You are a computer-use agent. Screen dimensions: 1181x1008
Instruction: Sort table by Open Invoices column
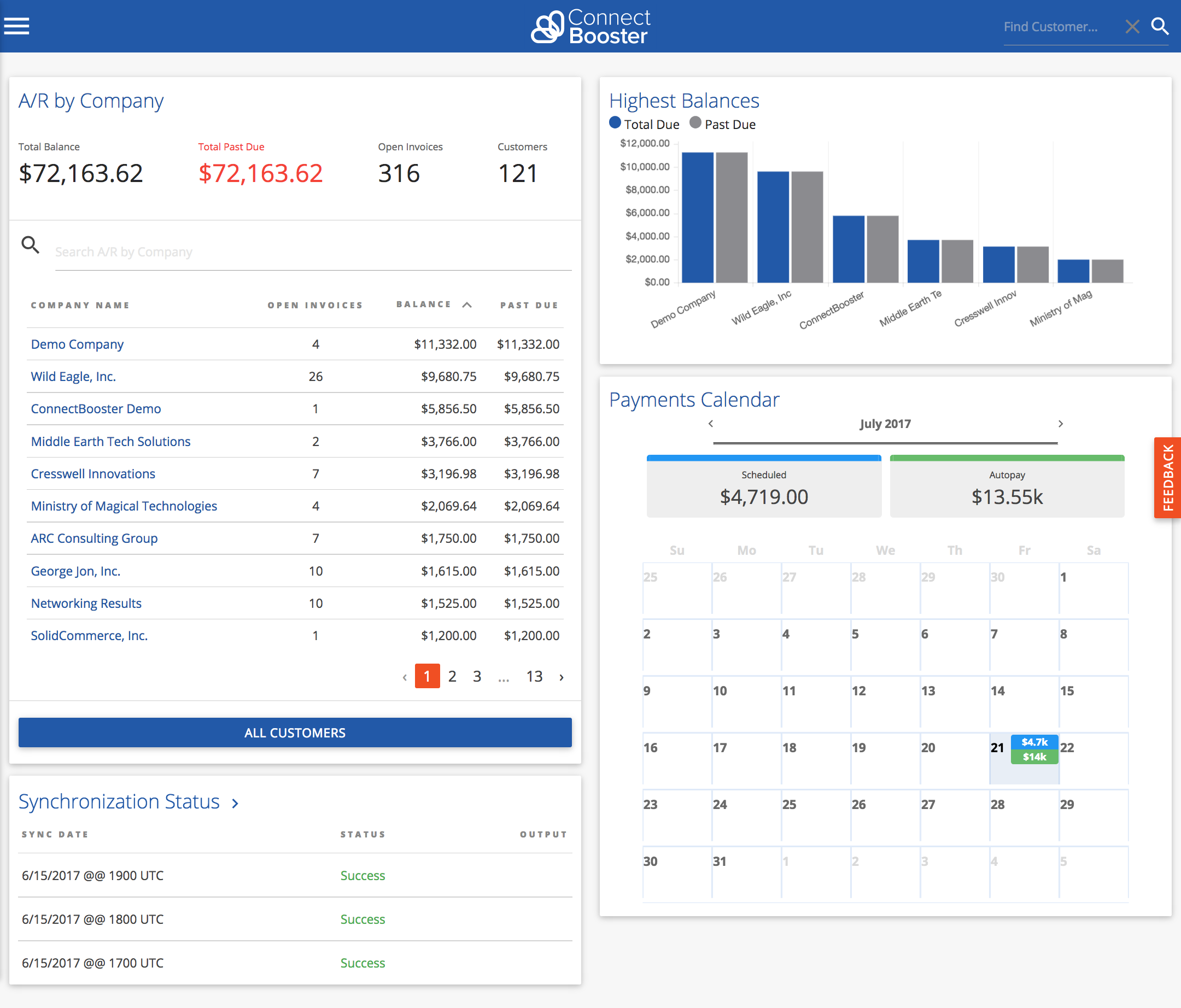pyautogui.click(x=315, y=306)
